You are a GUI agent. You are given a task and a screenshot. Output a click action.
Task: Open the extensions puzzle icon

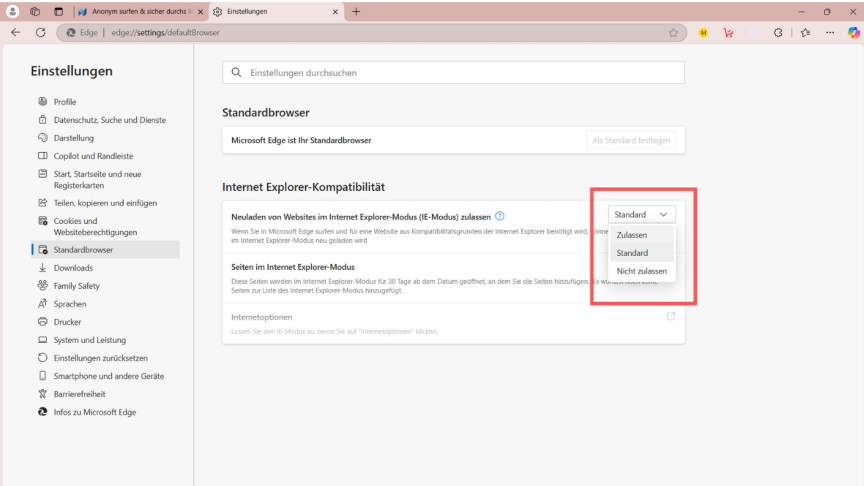(x=778, y=33)
